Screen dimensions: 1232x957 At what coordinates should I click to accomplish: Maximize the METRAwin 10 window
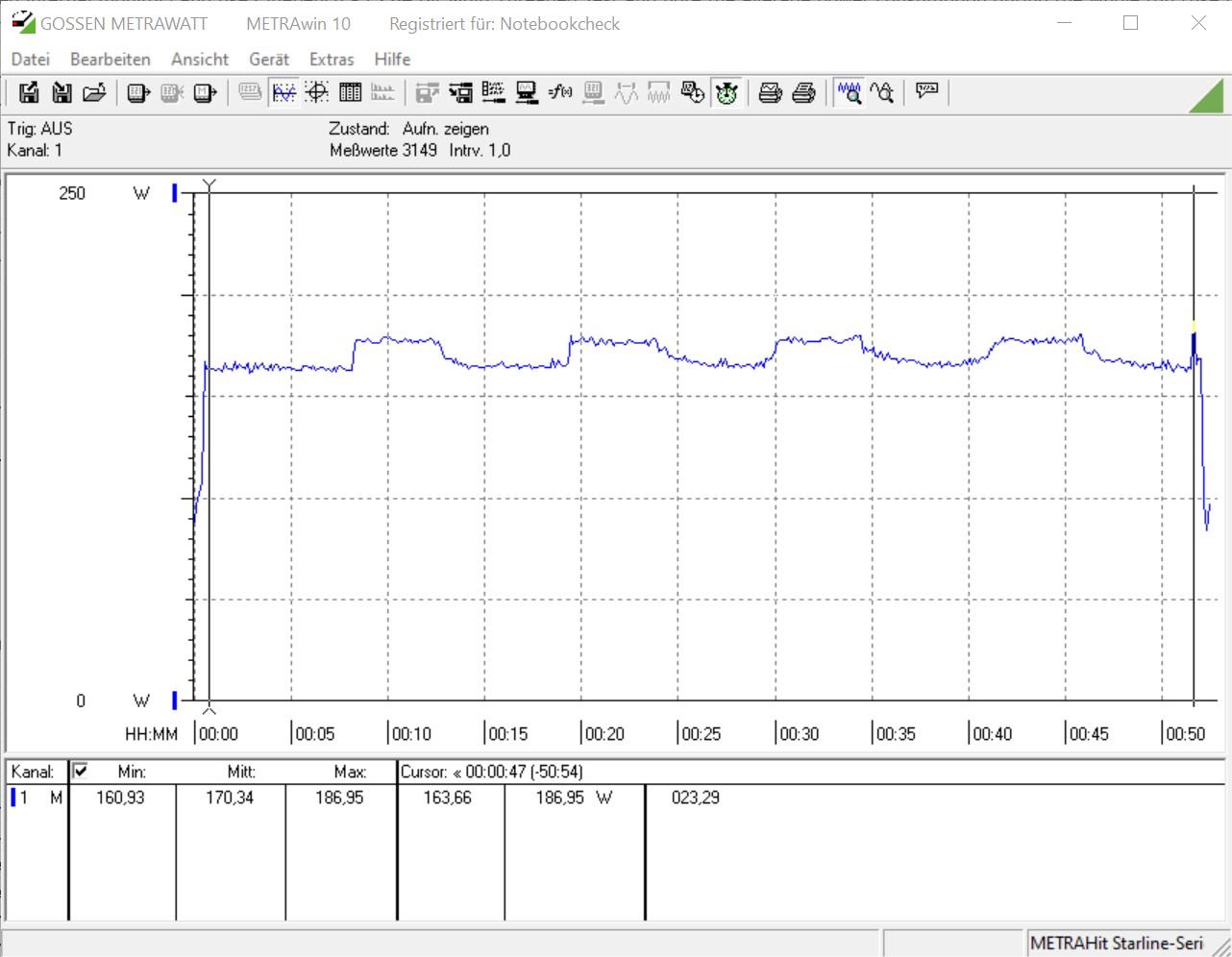pyautogui.click(x=1131, y=23)
